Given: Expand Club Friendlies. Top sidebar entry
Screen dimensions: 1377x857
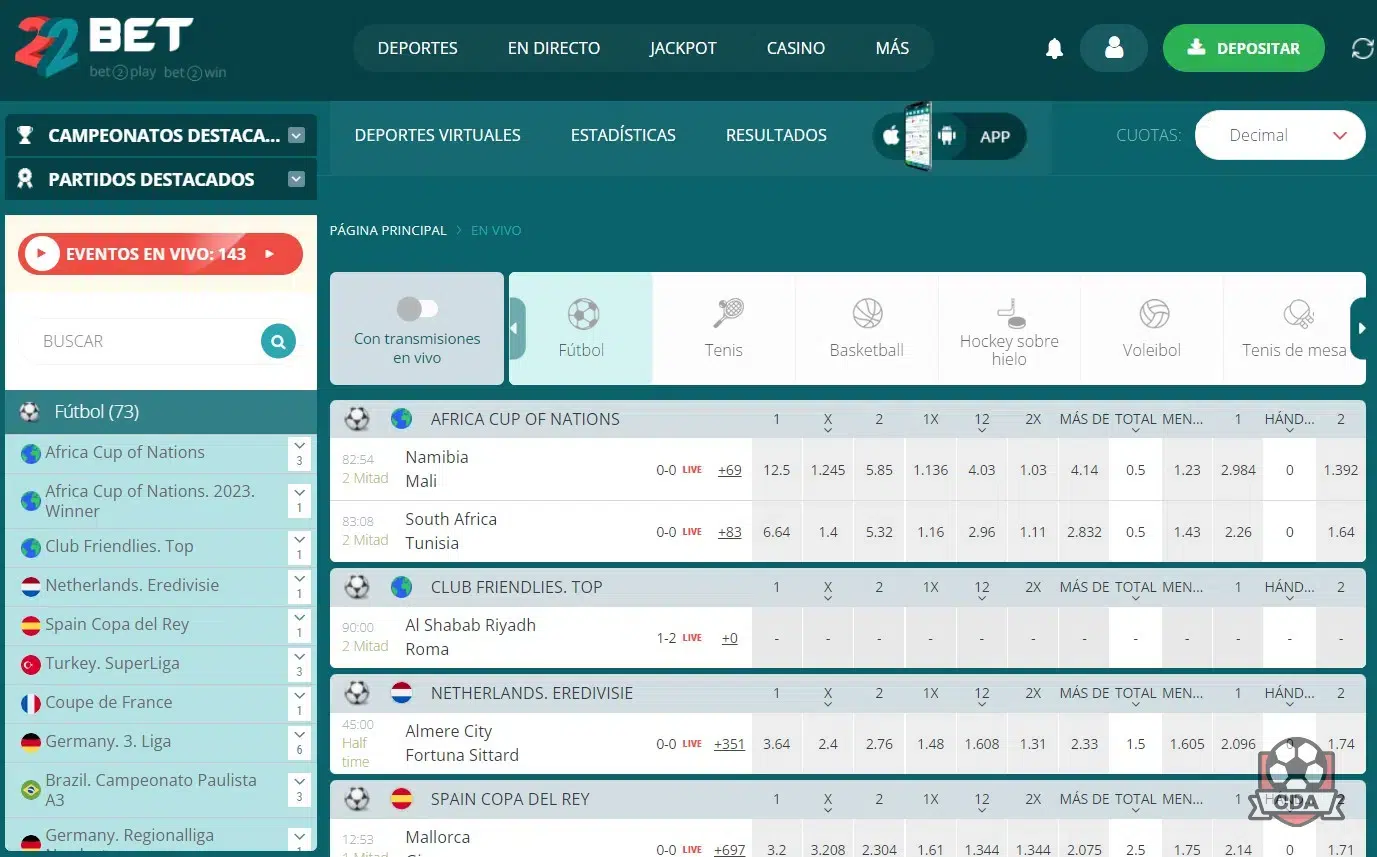Looking at the screenshot, I should 299,547.
